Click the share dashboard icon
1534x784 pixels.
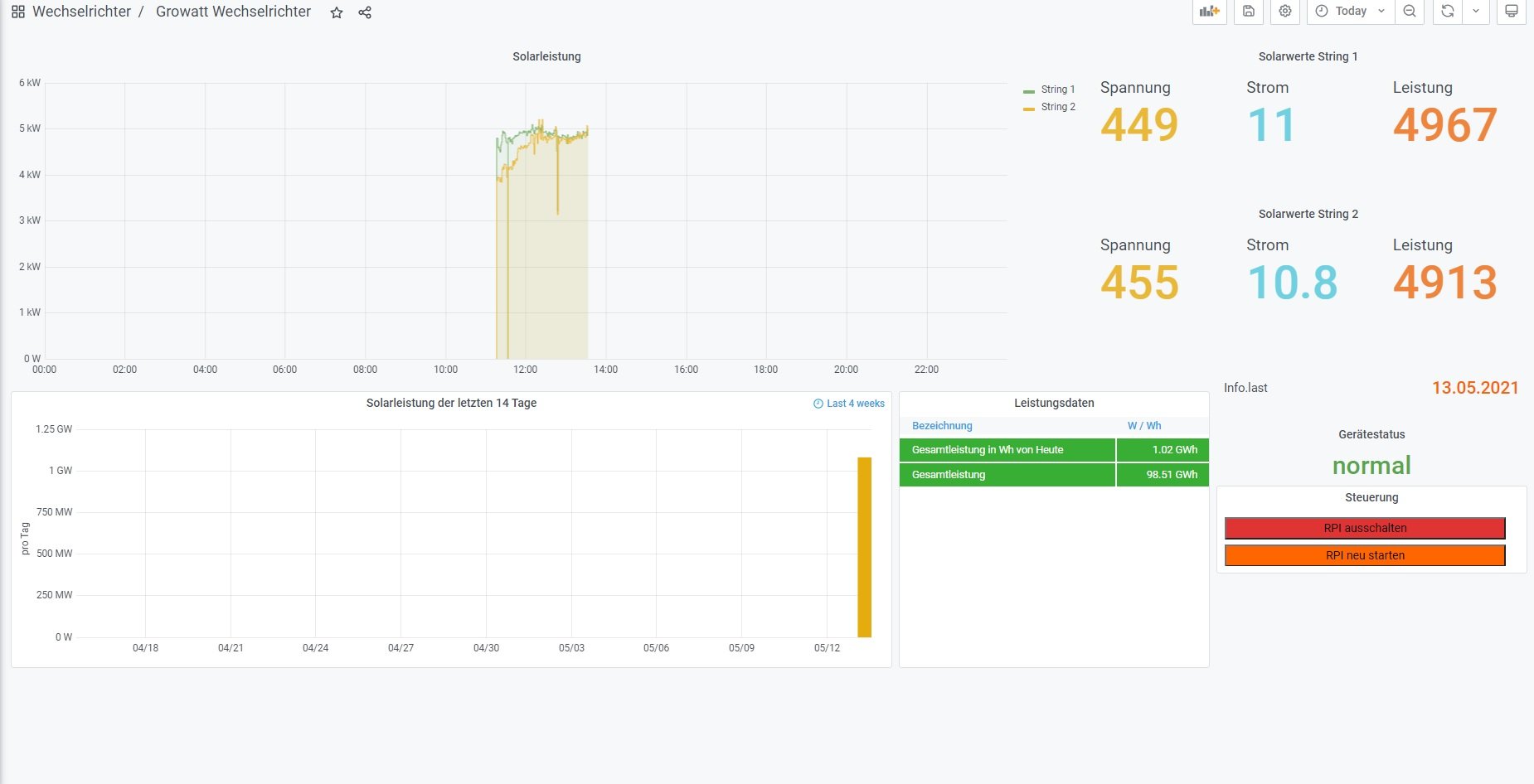pyautogui.click(x=365, y=12)
